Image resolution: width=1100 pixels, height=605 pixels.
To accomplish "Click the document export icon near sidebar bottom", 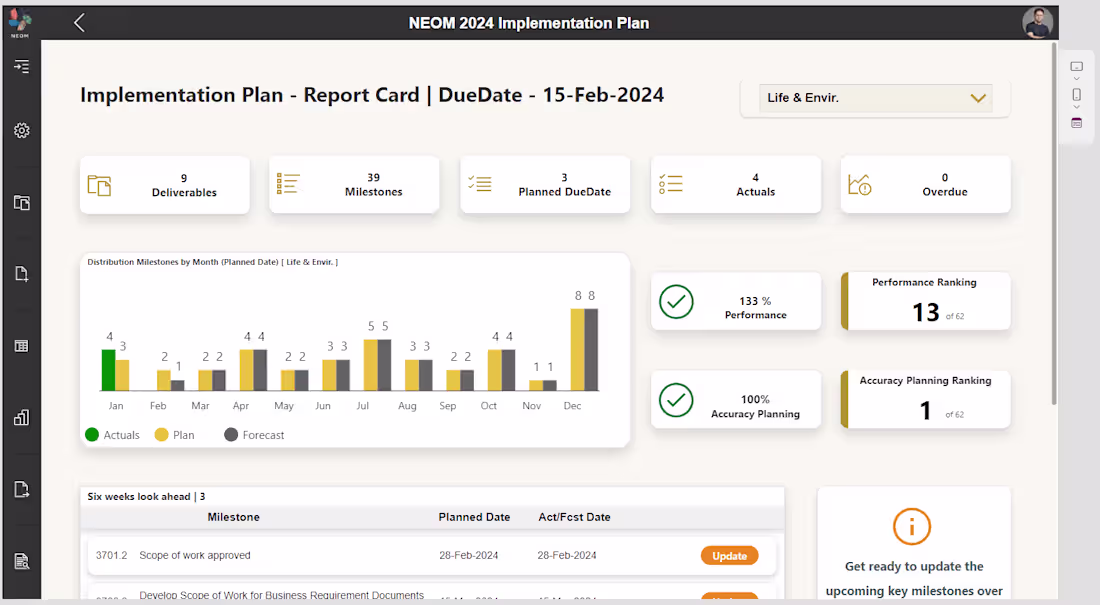I will click(22, 489).
